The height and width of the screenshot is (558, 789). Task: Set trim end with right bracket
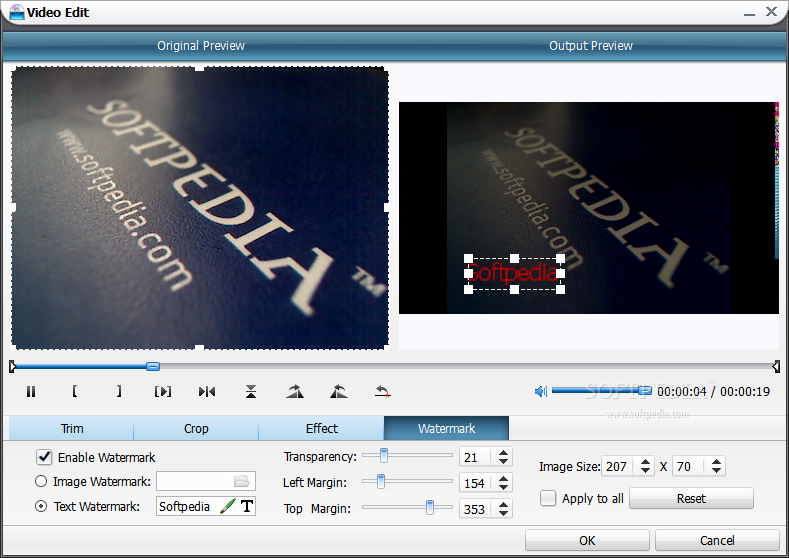[x=119, y=391]
